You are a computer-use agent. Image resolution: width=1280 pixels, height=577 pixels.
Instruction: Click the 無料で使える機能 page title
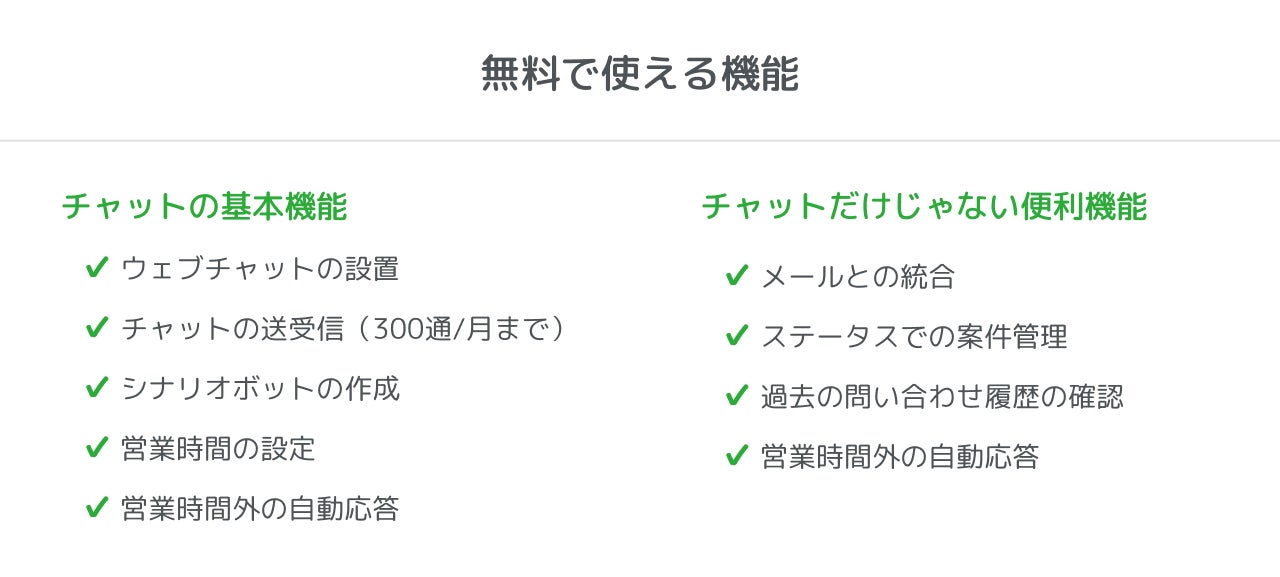tap(640, 74)
